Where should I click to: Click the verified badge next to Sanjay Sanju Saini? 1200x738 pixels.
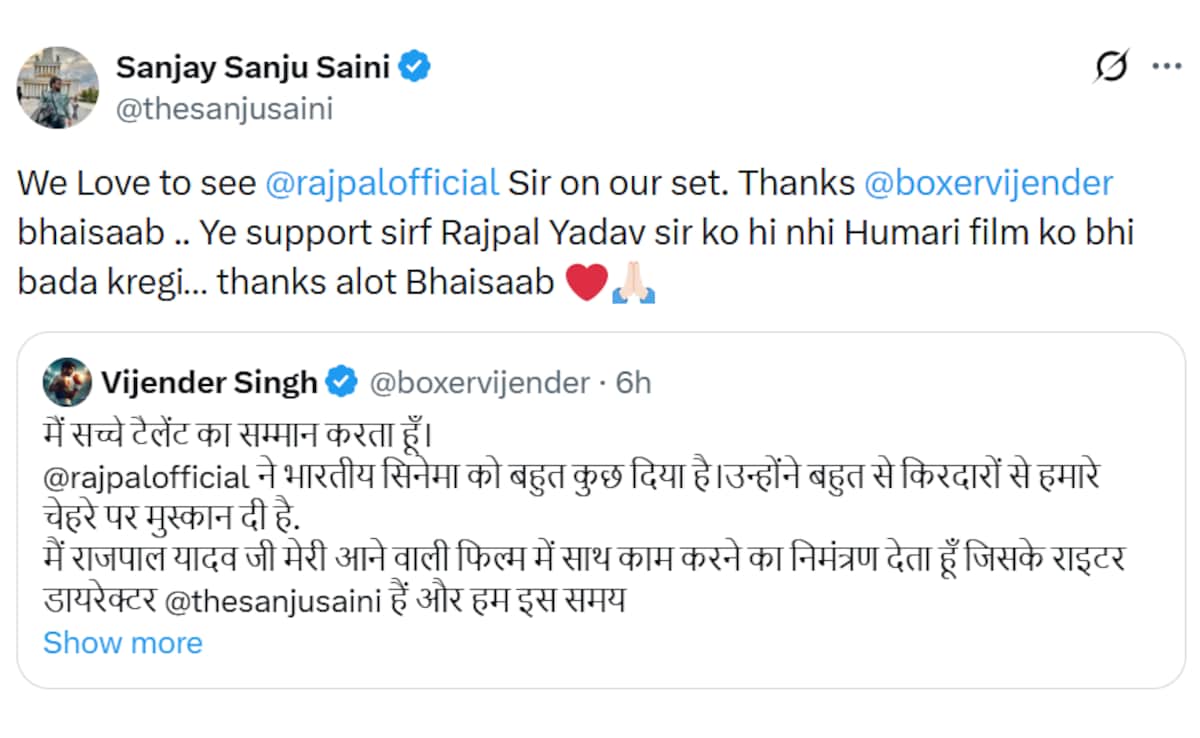[415, 68]
